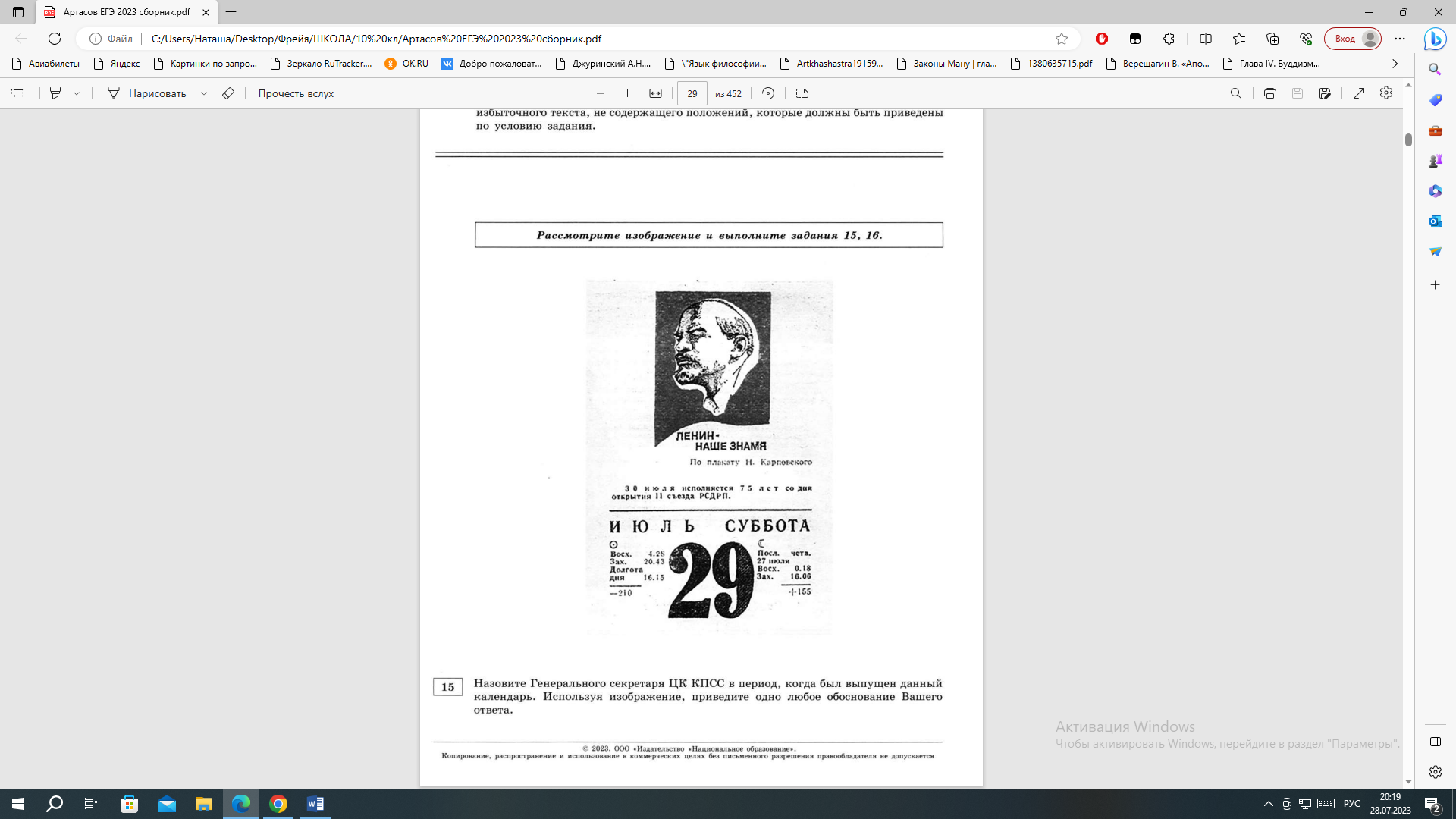Open the browser extensions puzzle menu
Image resolution: width=1456 pixels, height=819 pixels.
point(1169,39)
